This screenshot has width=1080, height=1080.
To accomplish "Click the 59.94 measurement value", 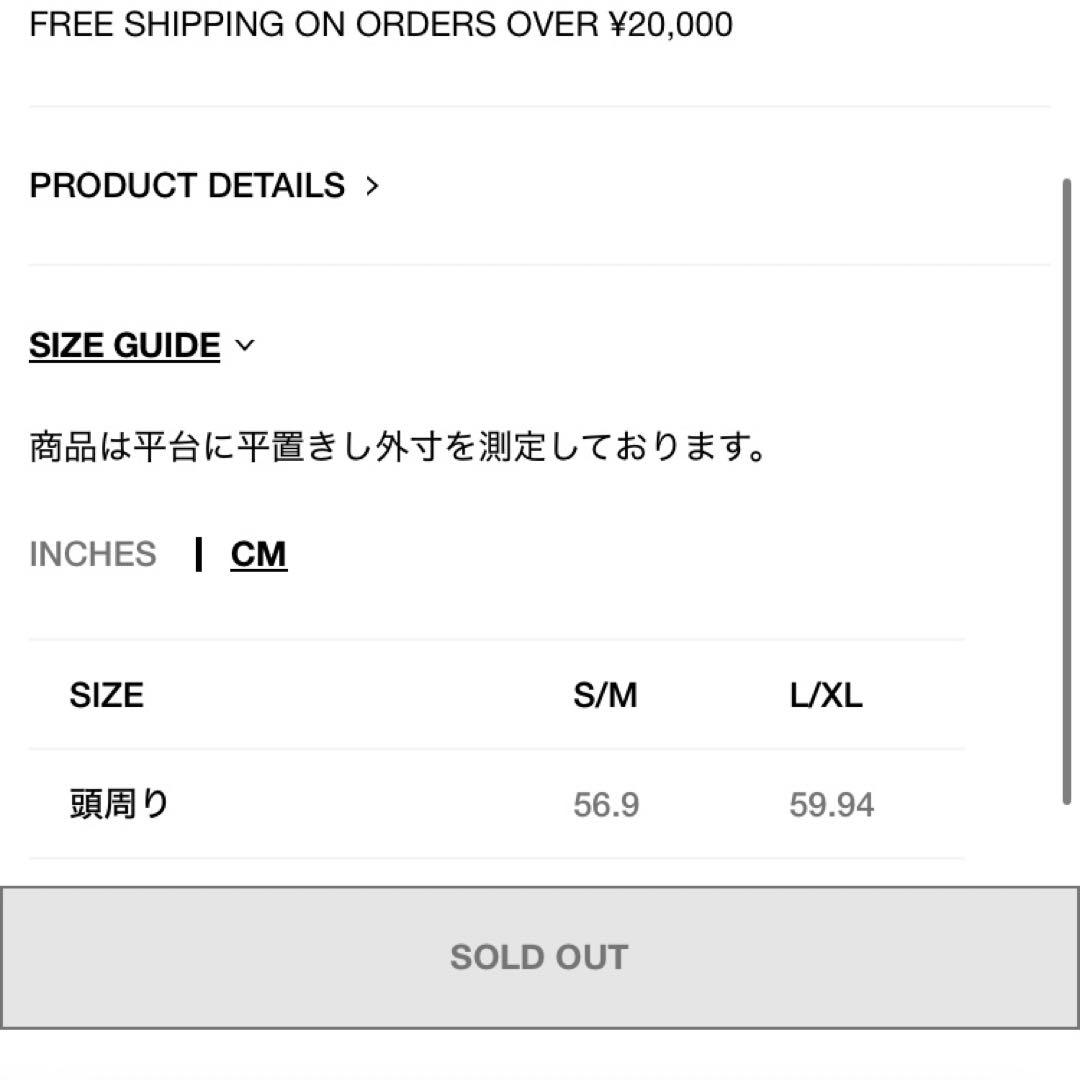I will [x=831, y=805].
